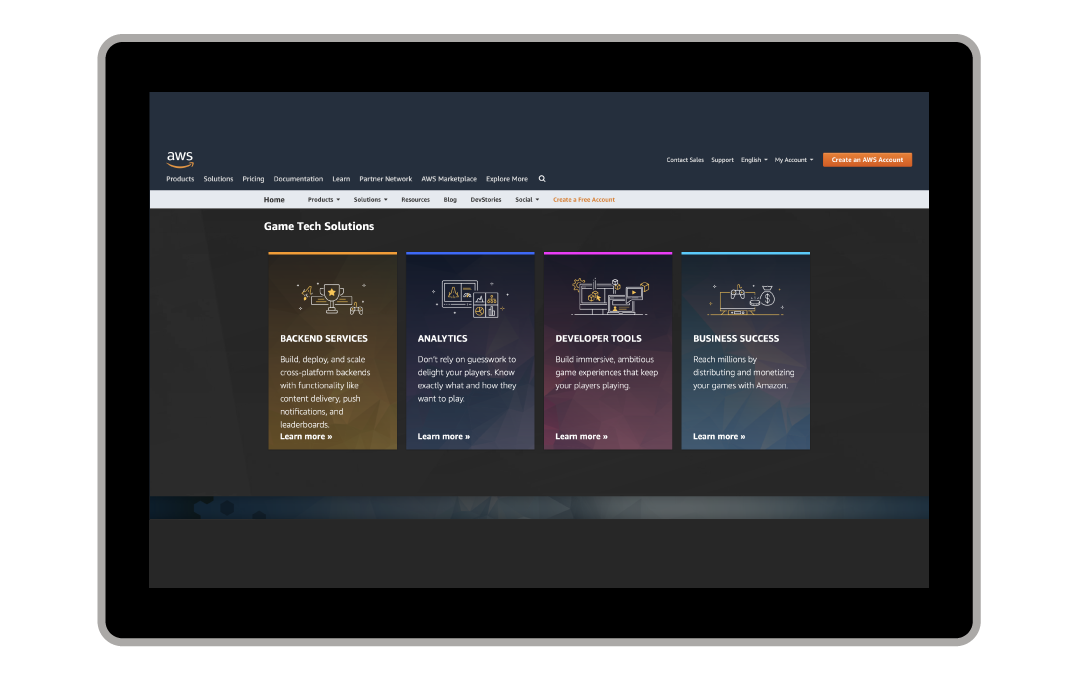Expand the English language dropdown

[x=754, y=160]
